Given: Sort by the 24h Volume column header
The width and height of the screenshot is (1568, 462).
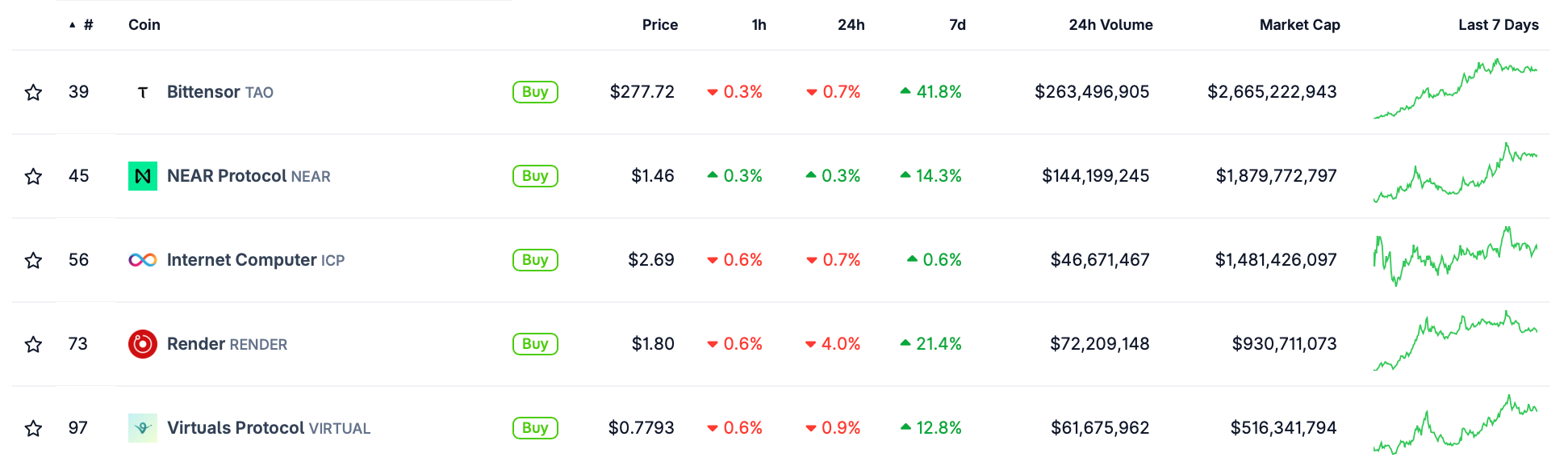Looking at the screenshot, I should point(1110,25).
